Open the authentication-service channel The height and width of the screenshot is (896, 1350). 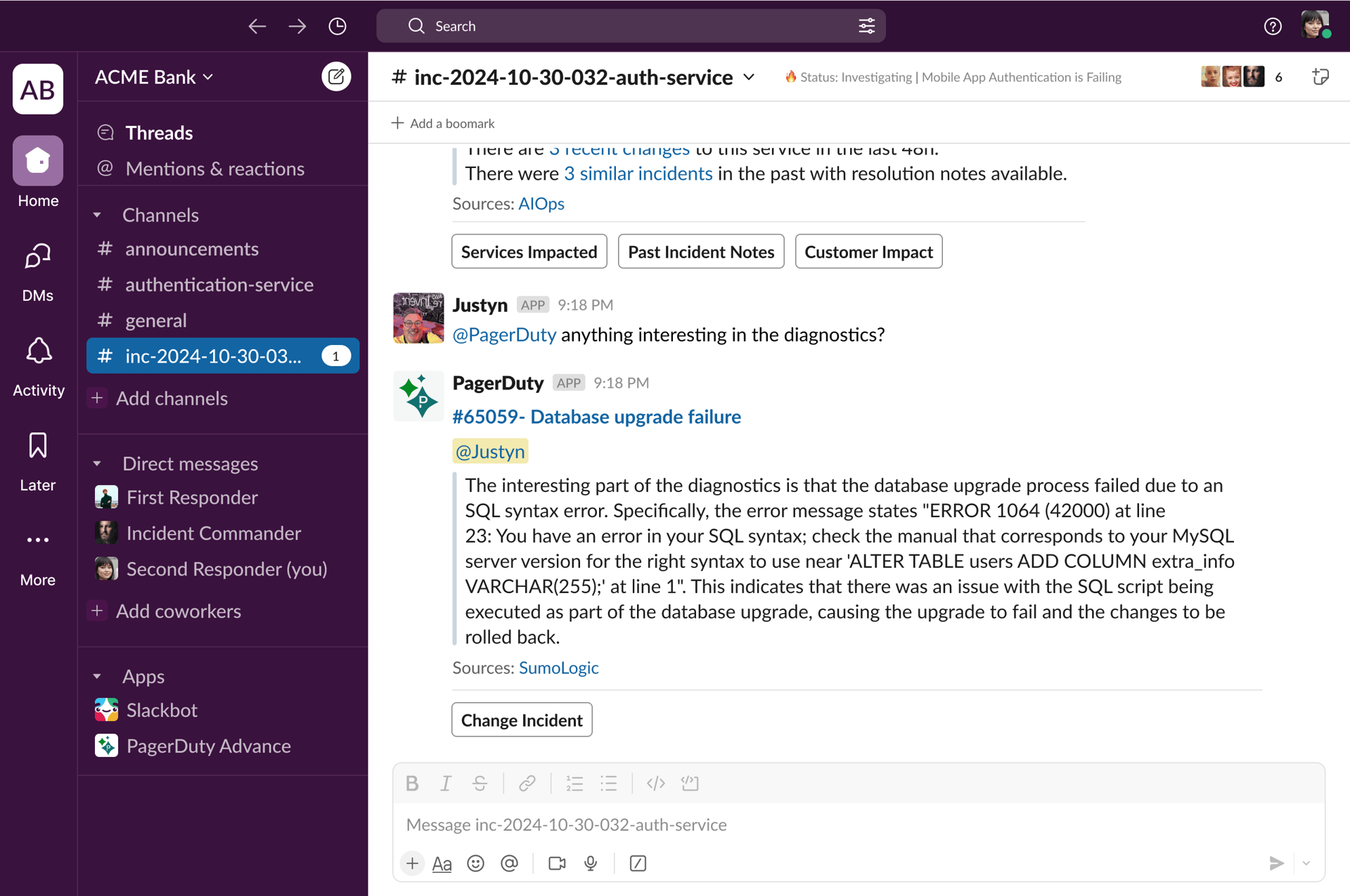coord(219,285)
